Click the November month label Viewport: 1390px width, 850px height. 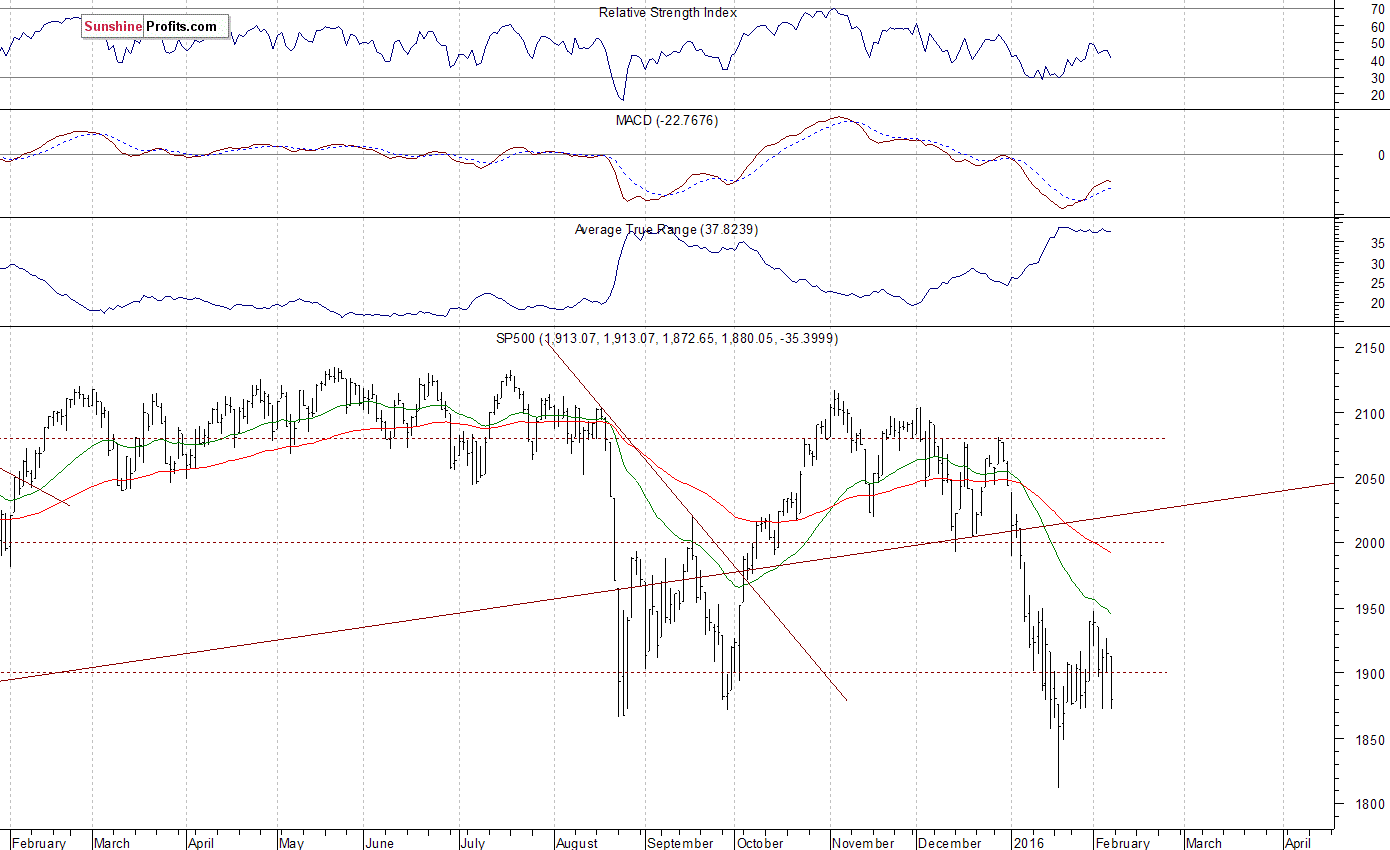point(864,843)
